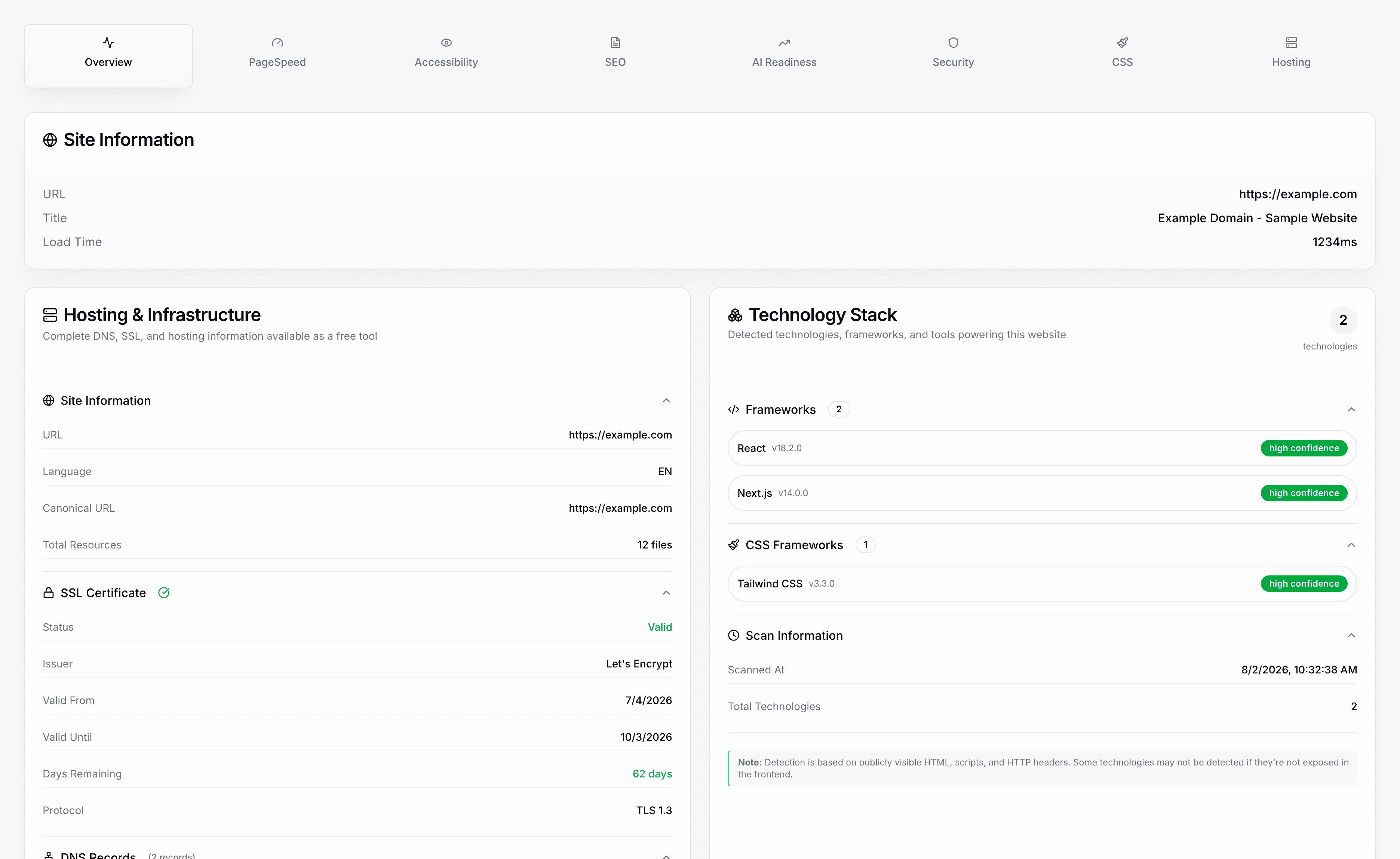1400x859 pixels.
Task: Click the boxes icon beside Technology Stack
Action: [x=735, y=315]
